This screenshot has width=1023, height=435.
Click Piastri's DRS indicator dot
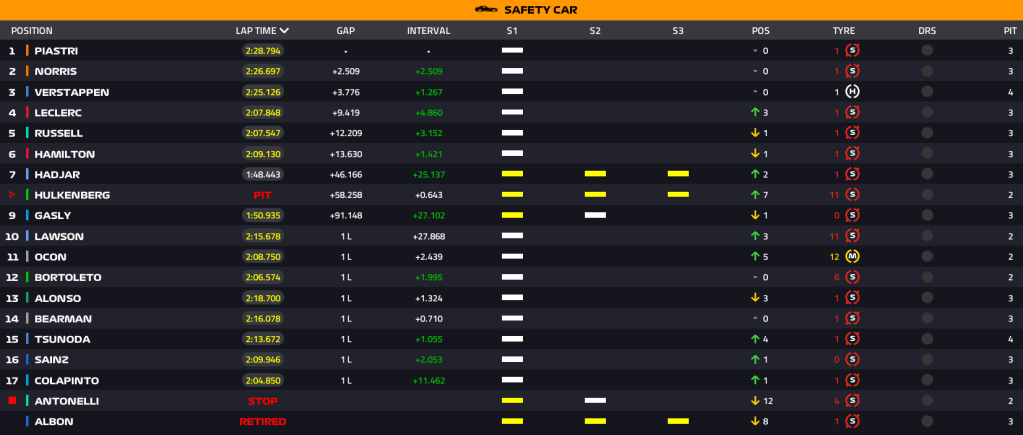[927, 50]
